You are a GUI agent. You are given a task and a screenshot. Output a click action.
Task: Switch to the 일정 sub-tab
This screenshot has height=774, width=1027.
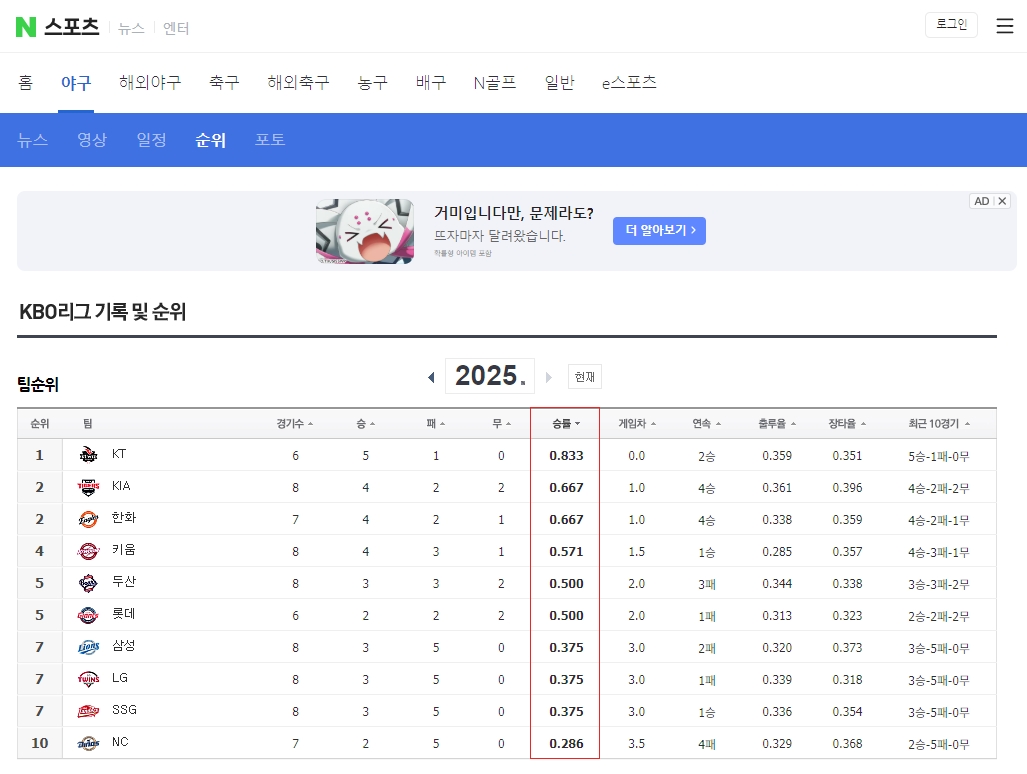click(151, 139)
